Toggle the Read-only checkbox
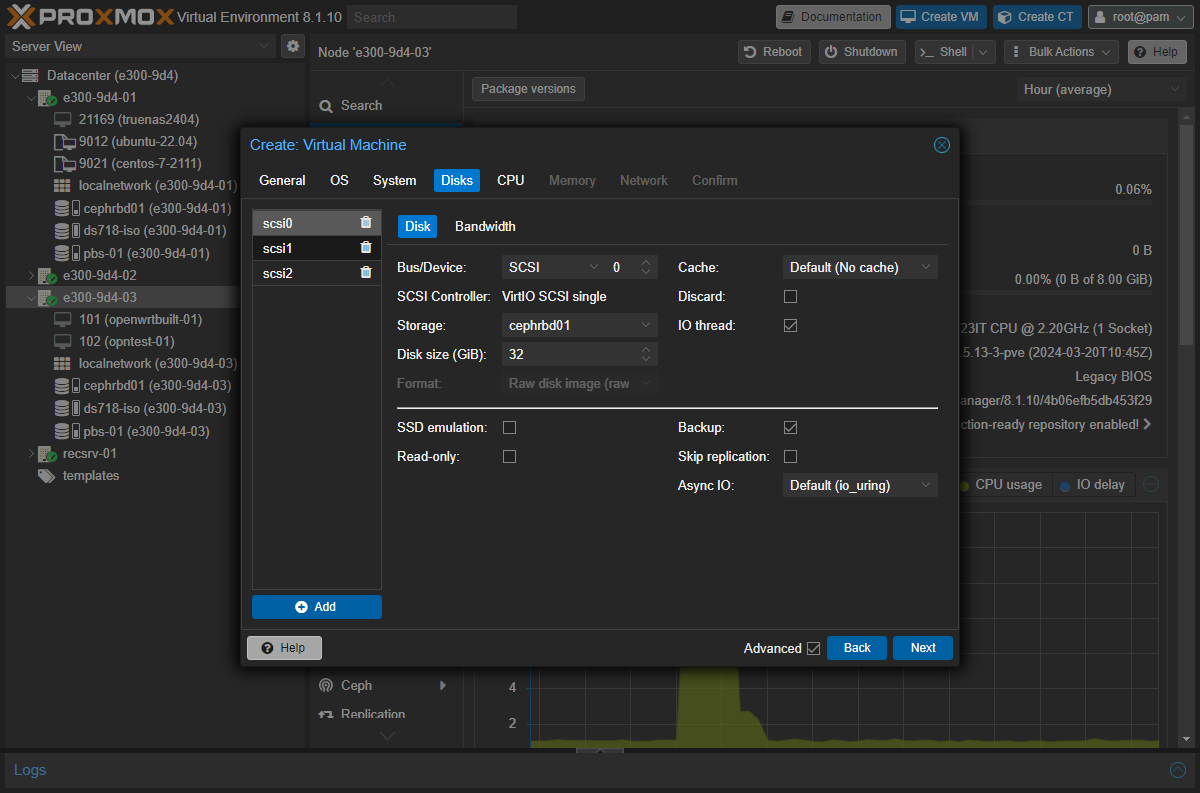1200x793 pixels. [509, 456]
